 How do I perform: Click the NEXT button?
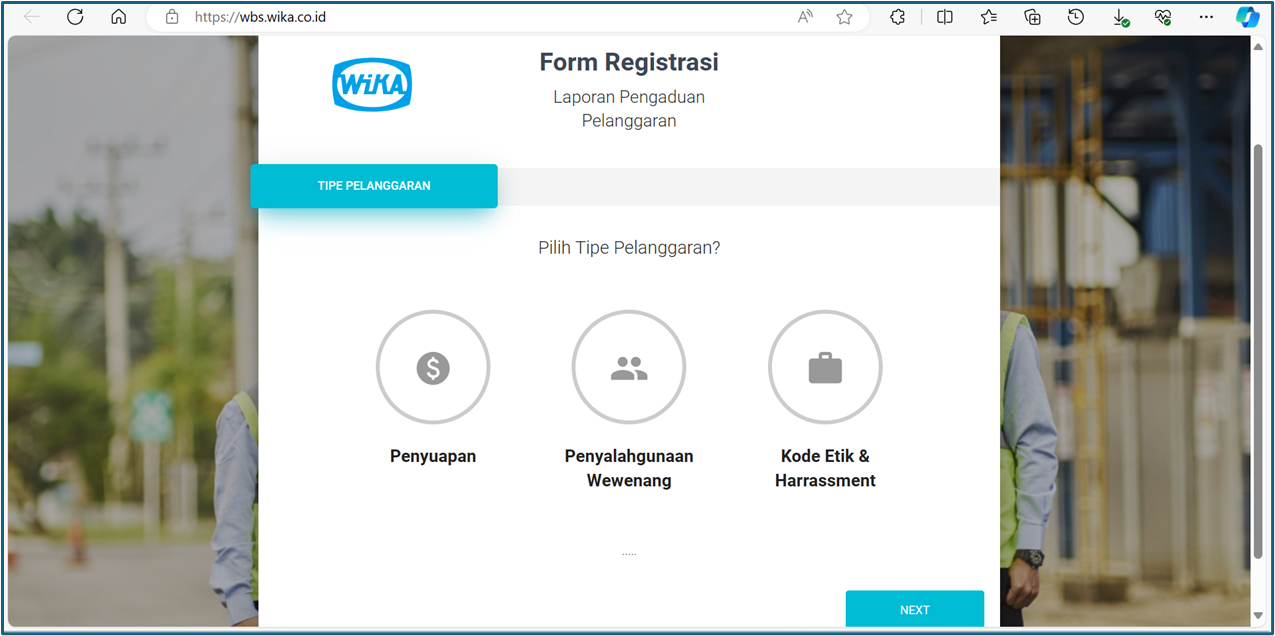coord(914,609)
